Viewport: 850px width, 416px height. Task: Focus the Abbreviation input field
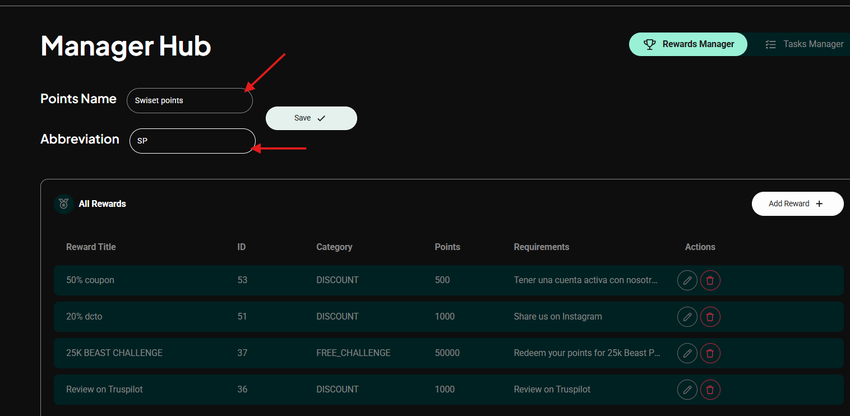tap(192, 141)
